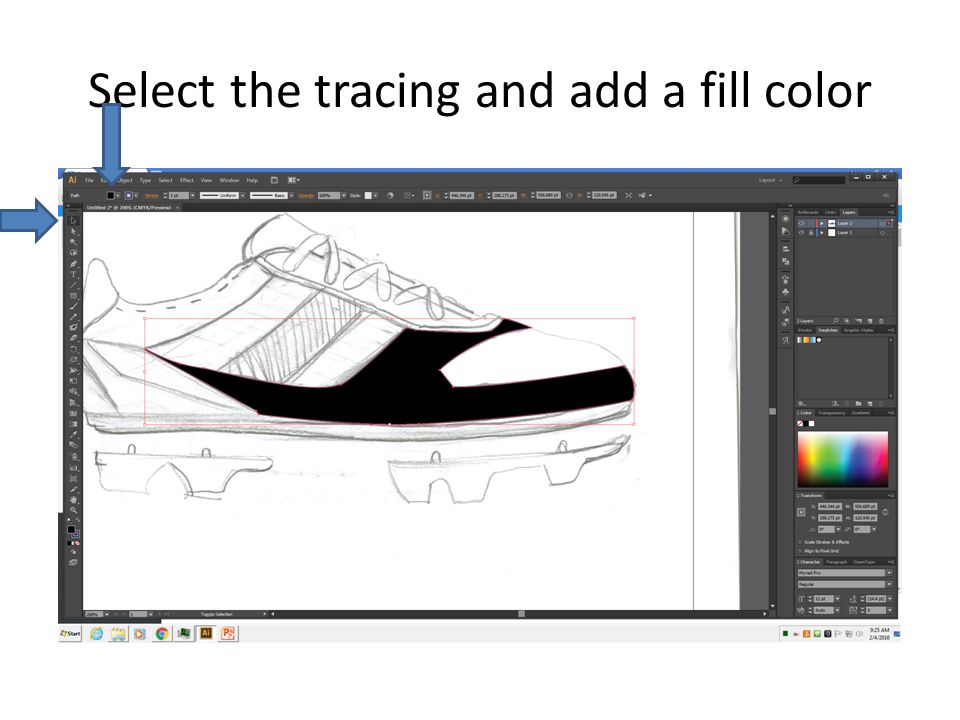Click Make Clipping Mask icon in Layers panel

(x=847, y=321)
